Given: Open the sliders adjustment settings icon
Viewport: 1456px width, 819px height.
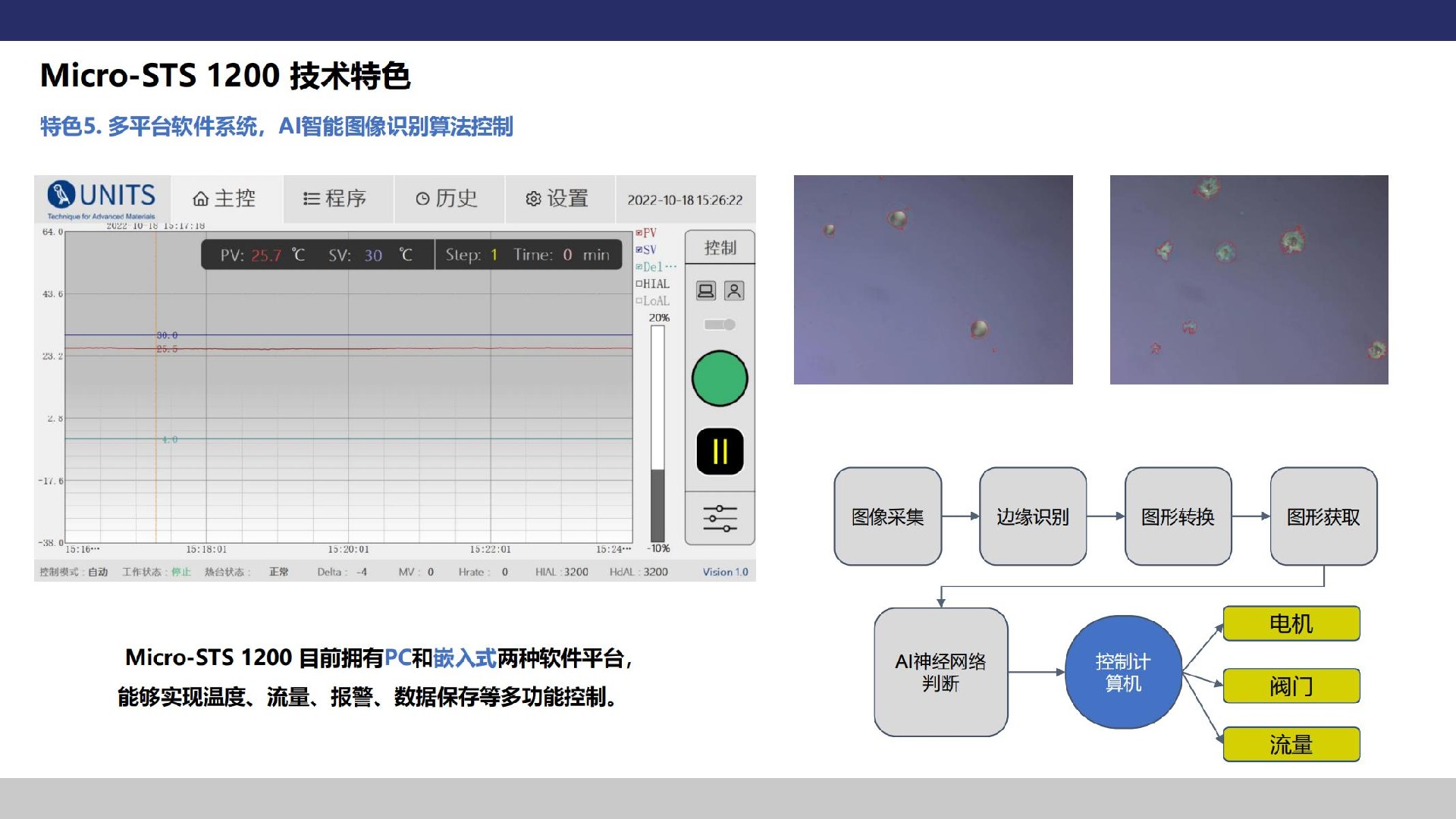Looking at the screenshot, I should coord(720,519).
